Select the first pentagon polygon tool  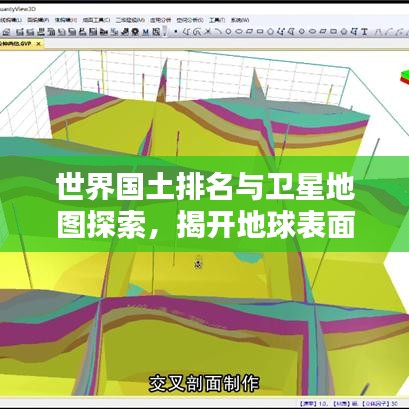tap(270, 32)
